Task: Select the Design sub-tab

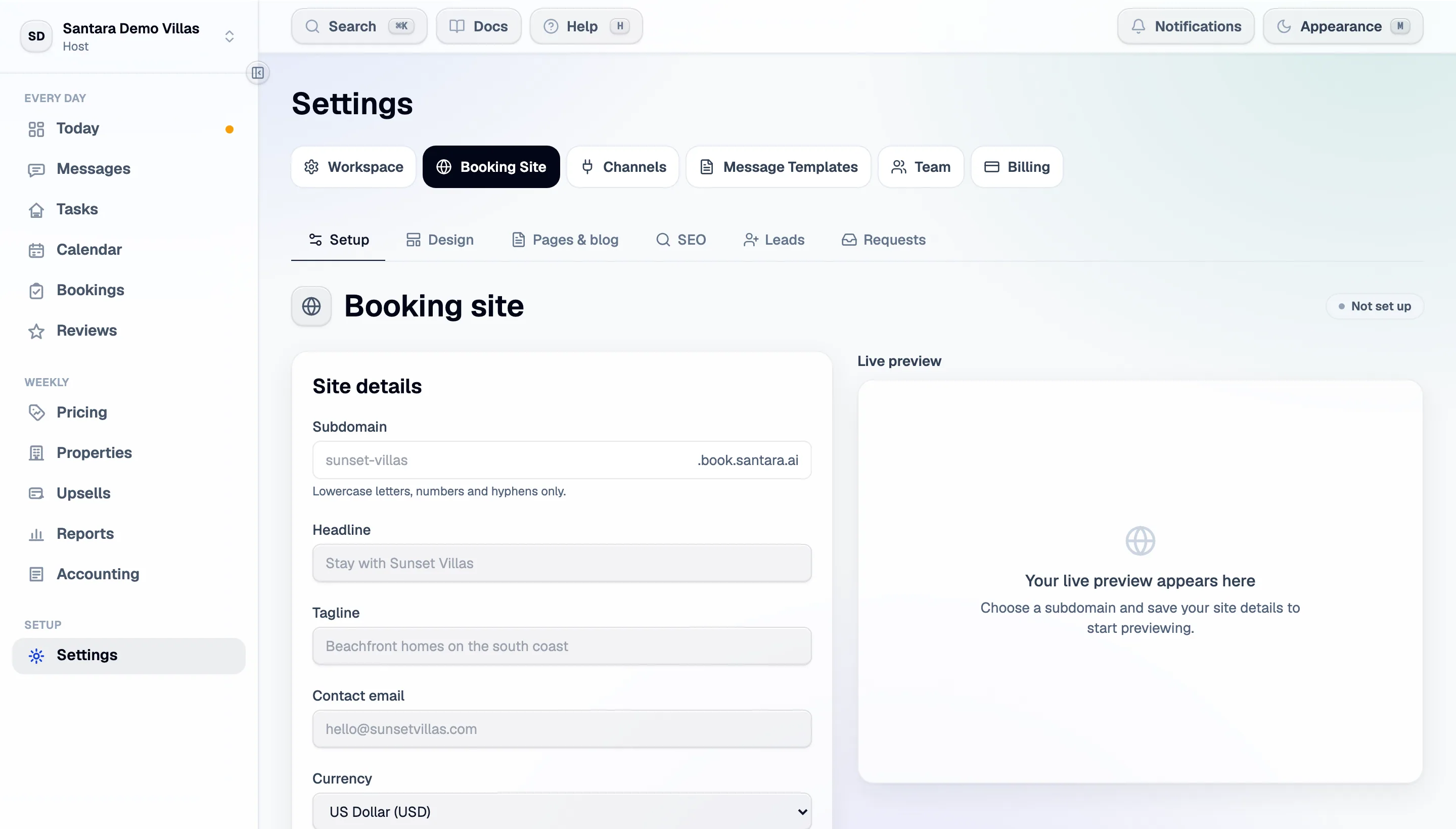Action: click(440, 240)
